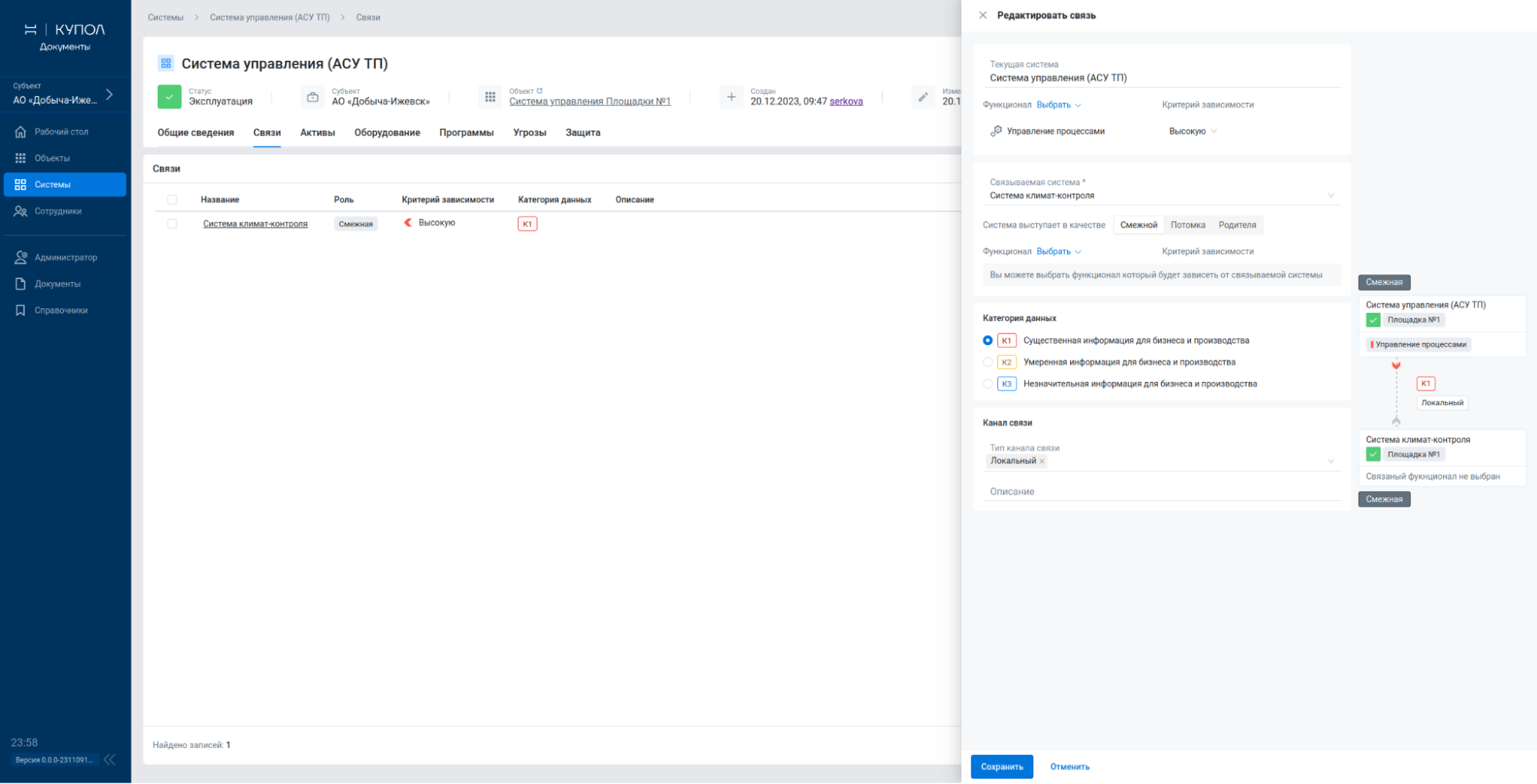
Task: Open Рабочий стол in sidebar
Action: (62, 131)
